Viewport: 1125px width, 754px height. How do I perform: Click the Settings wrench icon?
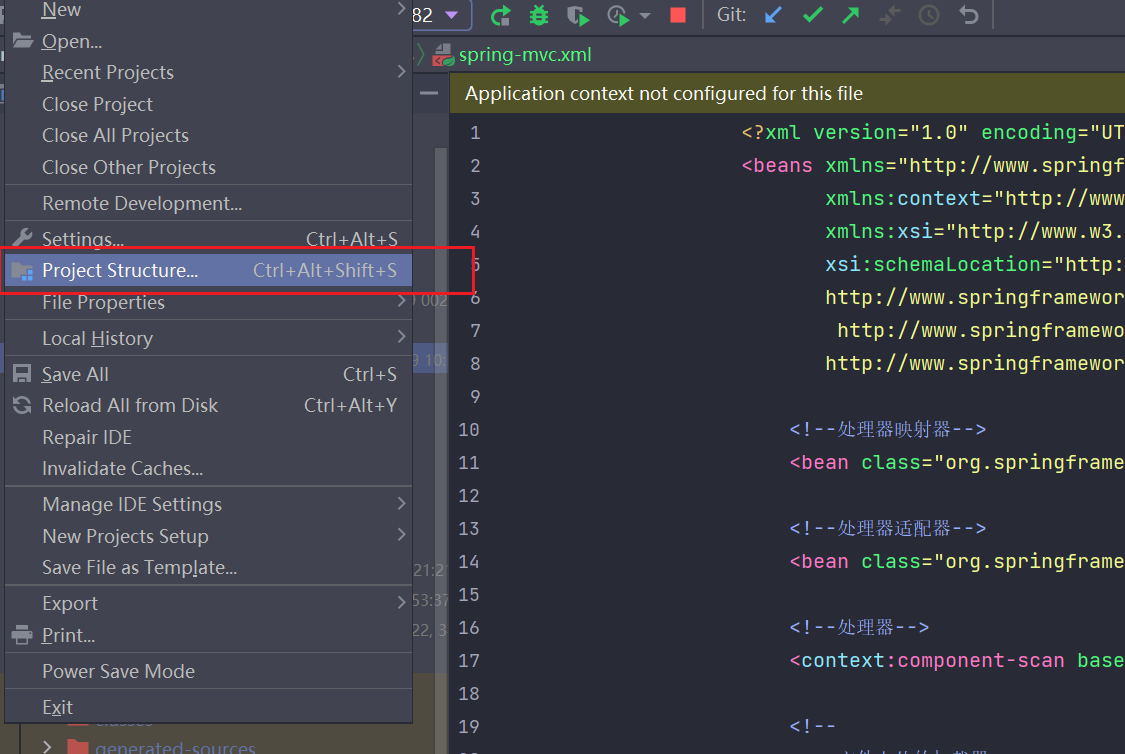point(22,237)
